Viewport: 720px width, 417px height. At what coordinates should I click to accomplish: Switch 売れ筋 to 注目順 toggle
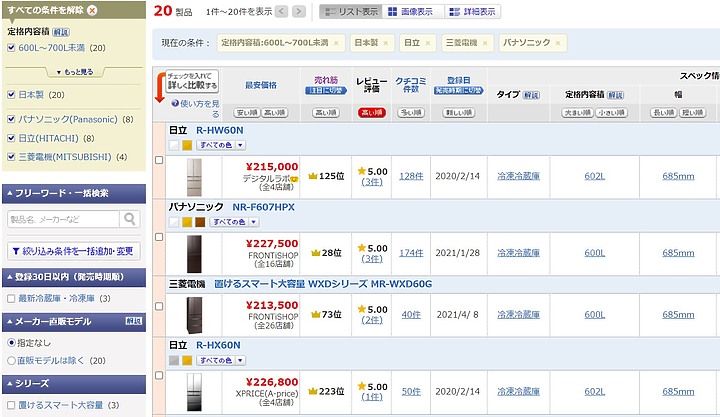(x=326, y=91)
